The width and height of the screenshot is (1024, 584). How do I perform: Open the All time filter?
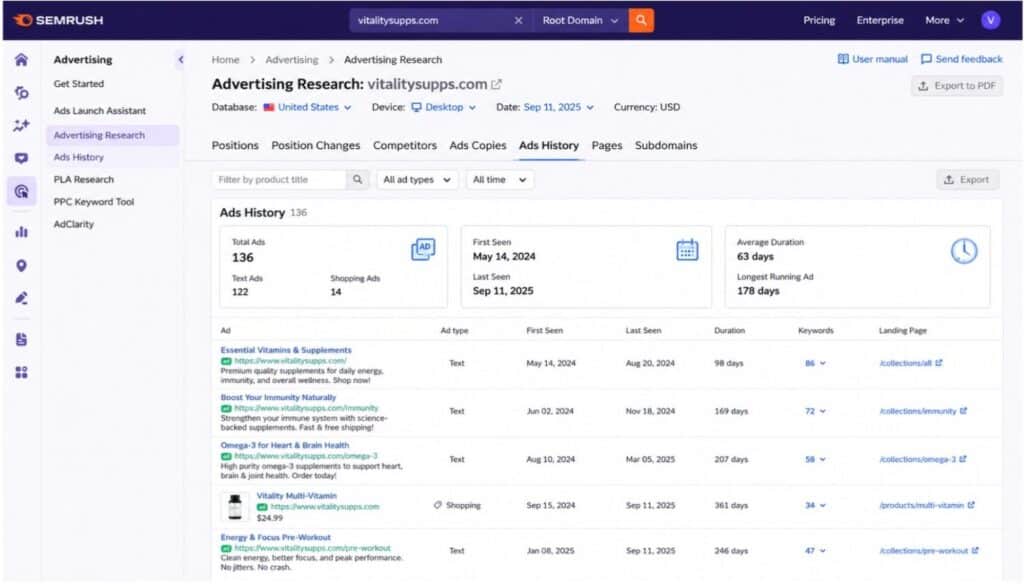500,180
